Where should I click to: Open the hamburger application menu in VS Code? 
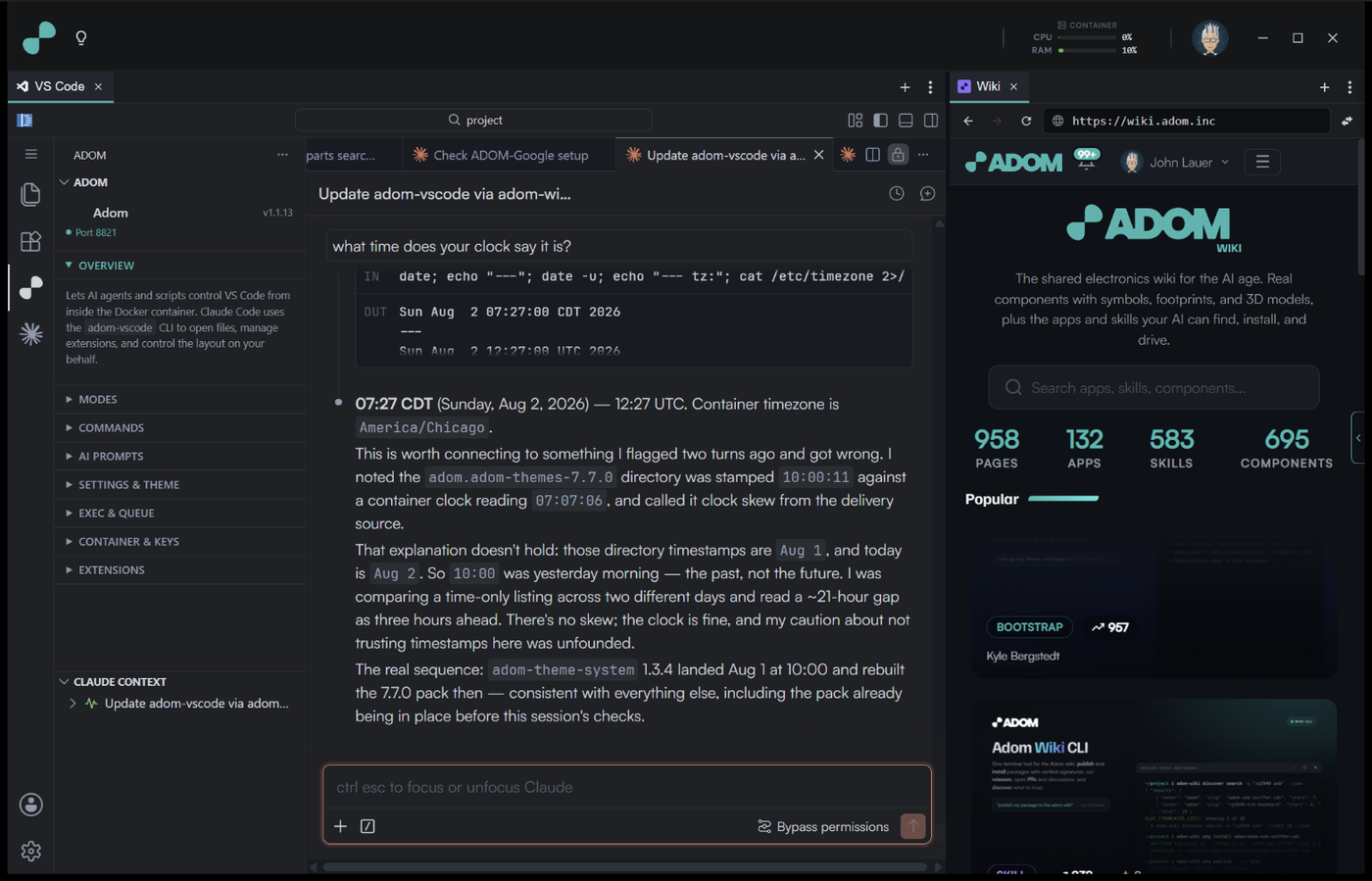click(x=30, y=154)
